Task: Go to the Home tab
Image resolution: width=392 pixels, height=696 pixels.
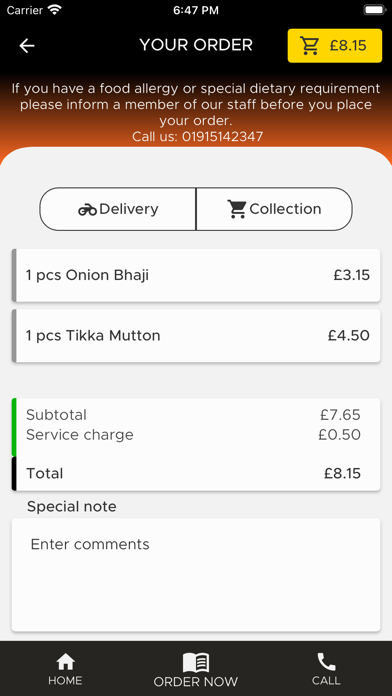Action: pos(65,668)
